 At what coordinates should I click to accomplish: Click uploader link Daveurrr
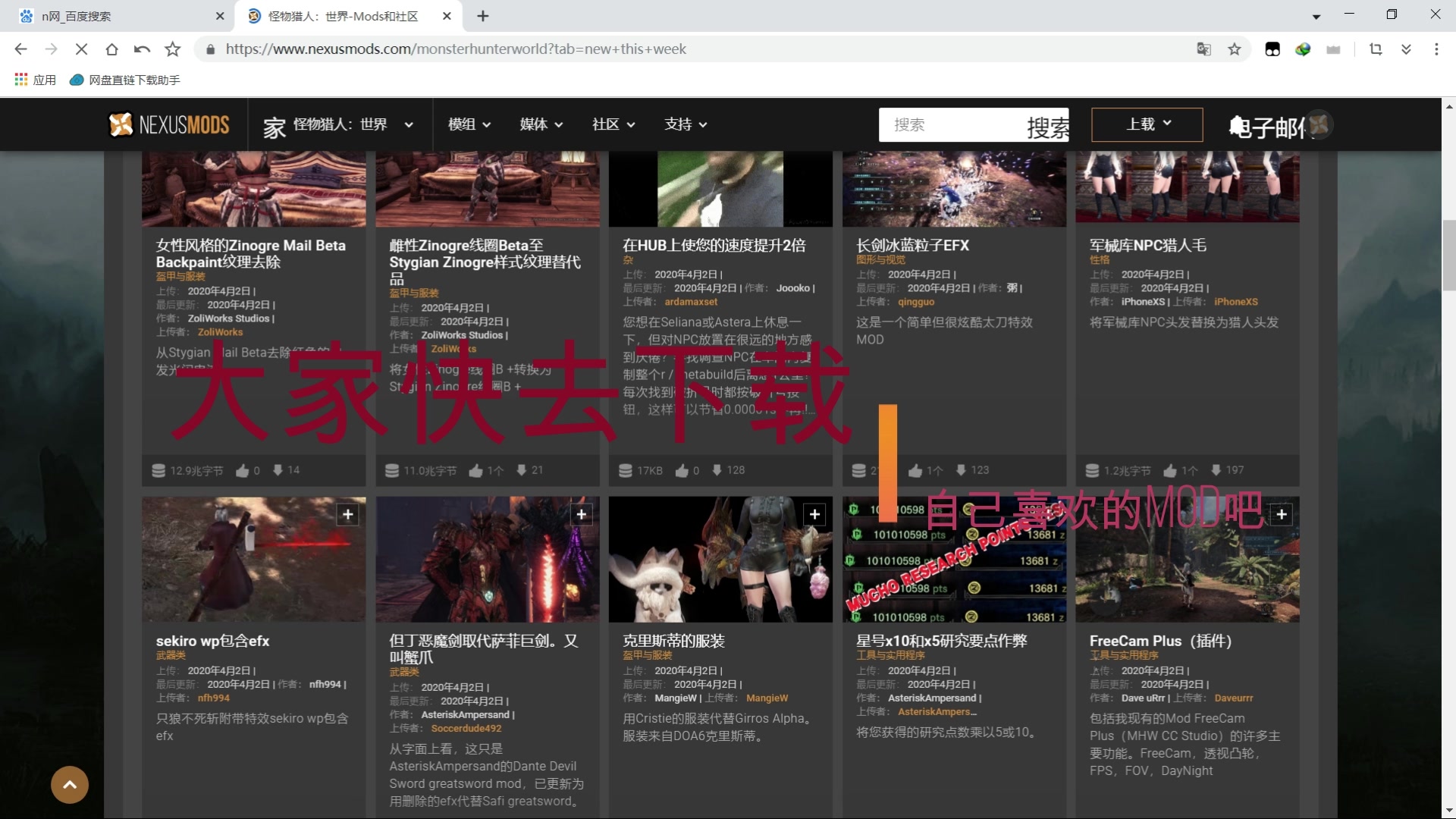[x=1233, y=698]
